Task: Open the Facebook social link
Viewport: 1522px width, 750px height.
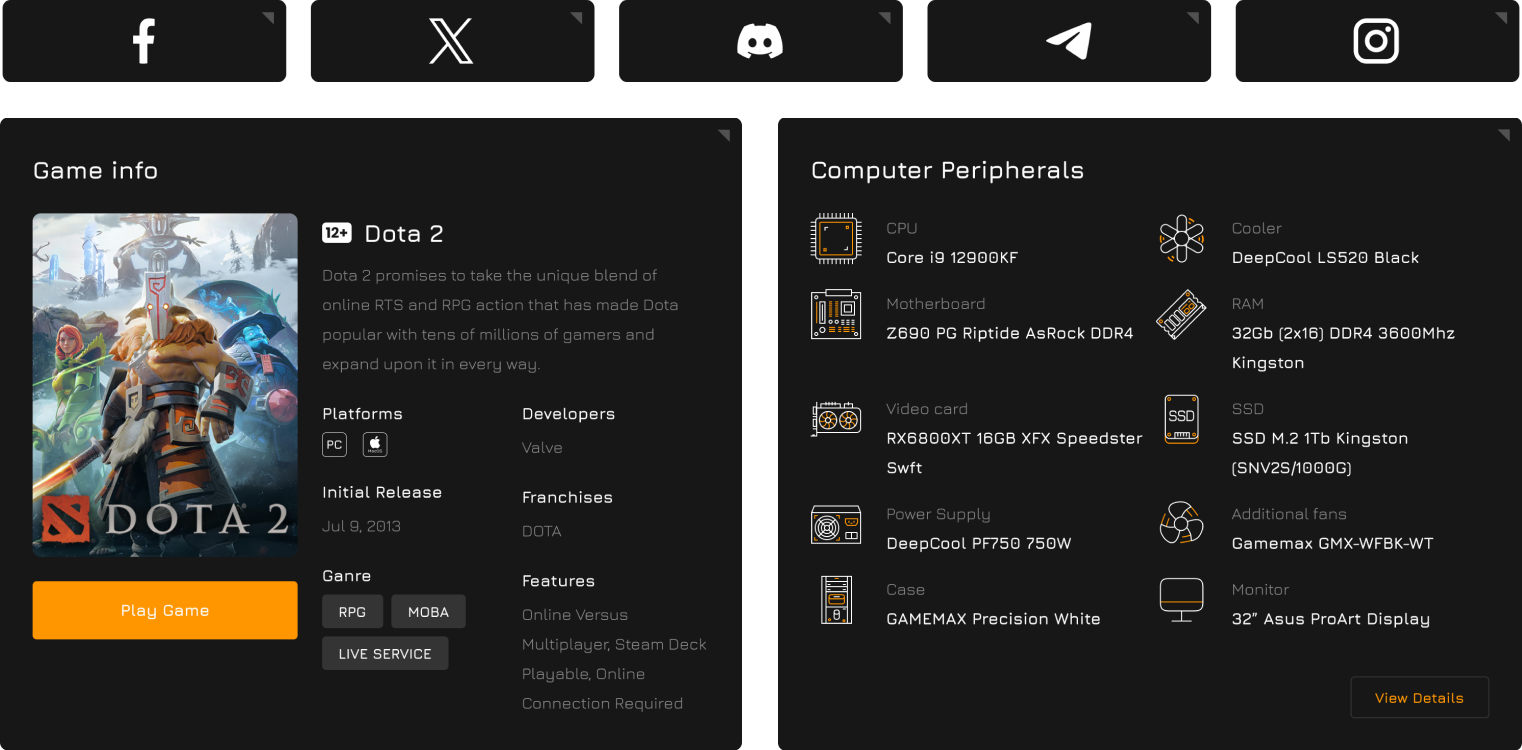Action: click(144, 42)
